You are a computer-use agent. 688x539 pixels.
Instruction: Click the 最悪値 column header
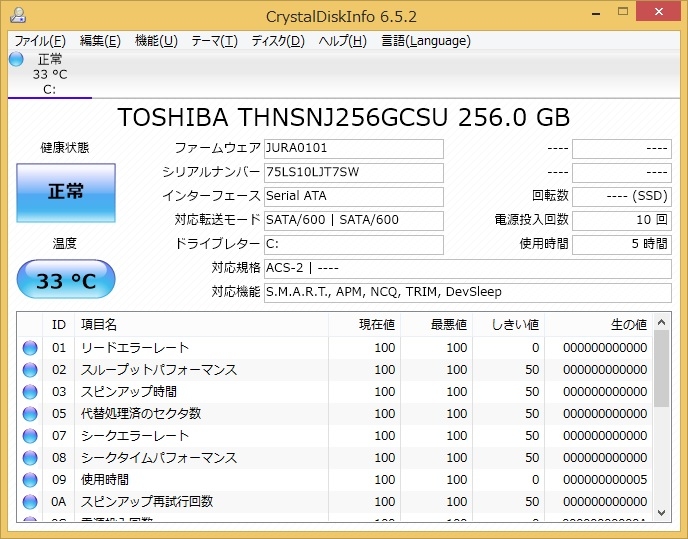pyautogui.click(x=436, y=325)
